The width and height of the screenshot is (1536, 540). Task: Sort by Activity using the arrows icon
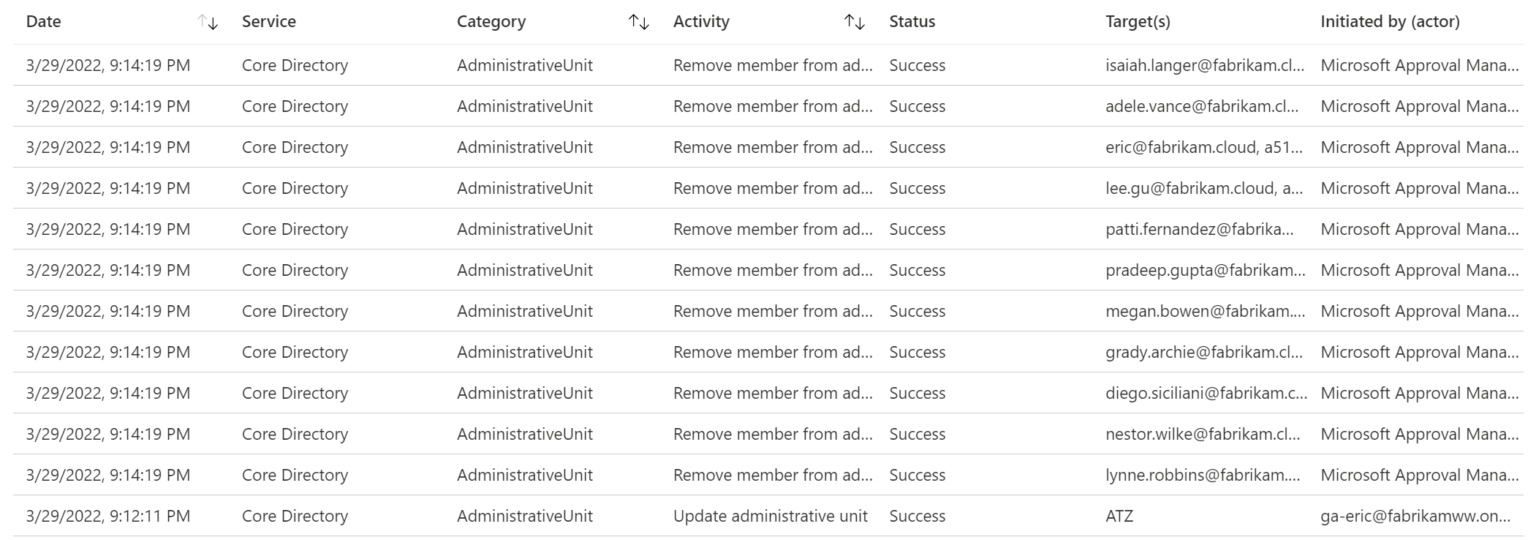854,22
